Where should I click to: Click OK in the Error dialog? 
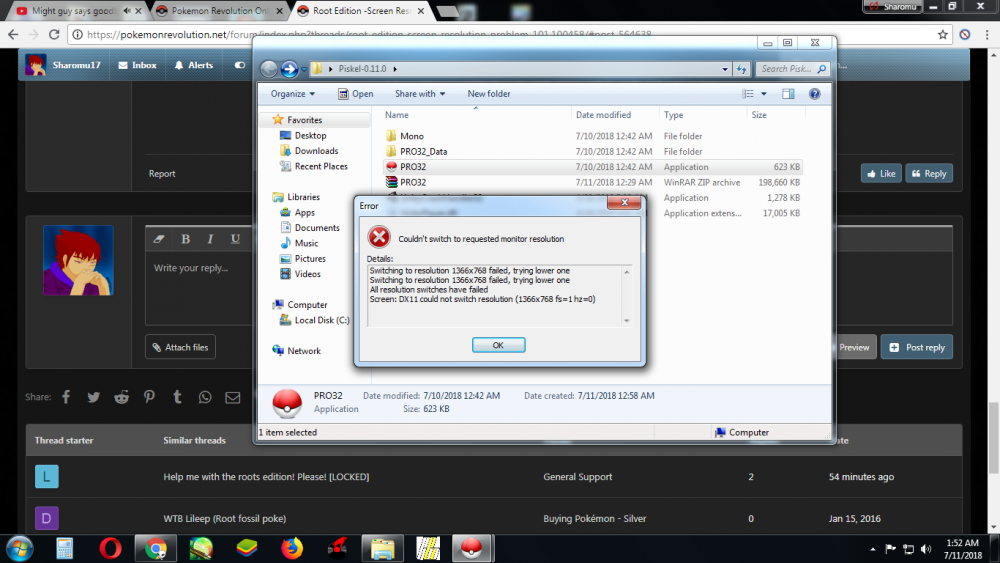click(x=498, y=345)
